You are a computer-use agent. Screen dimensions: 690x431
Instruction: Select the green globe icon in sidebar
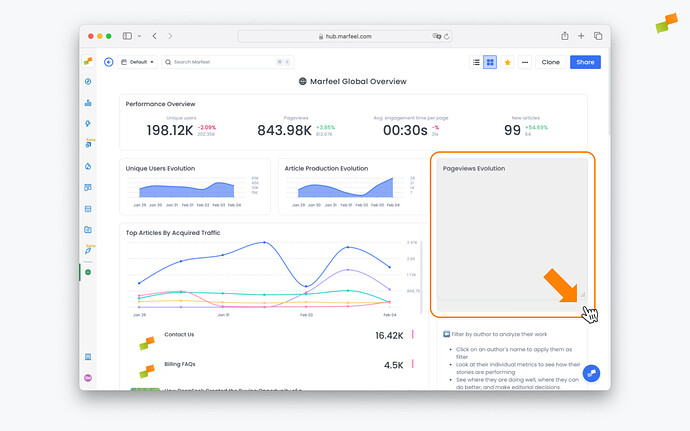point(88,272)
